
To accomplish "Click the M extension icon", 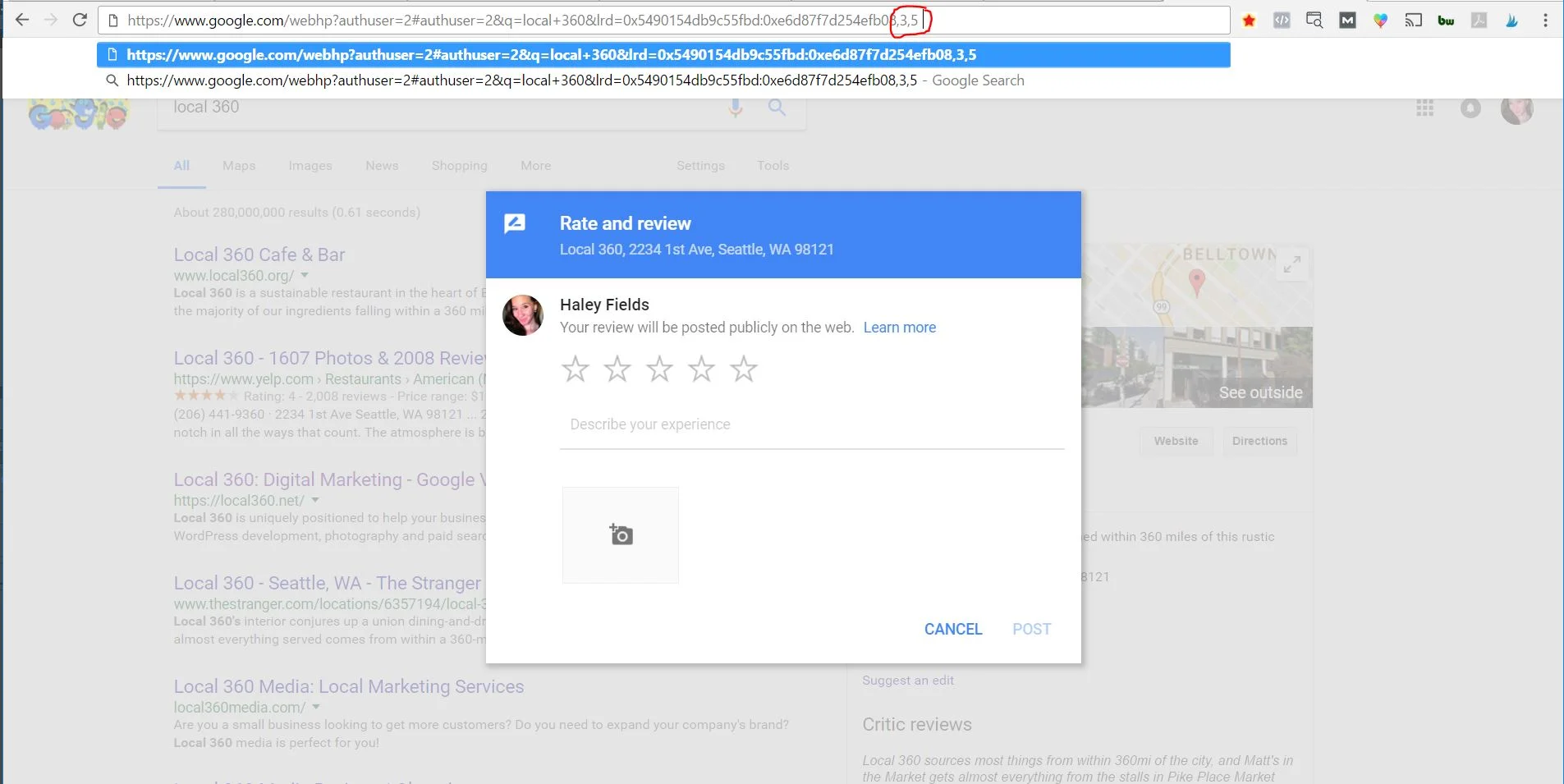I will tap(1347, 21).
